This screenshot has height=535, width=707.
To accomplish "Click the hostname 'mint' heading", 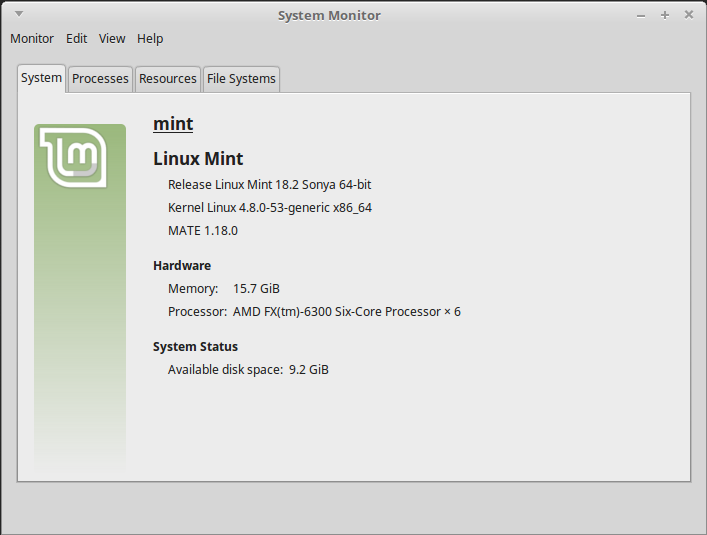I will click(173, 124).
